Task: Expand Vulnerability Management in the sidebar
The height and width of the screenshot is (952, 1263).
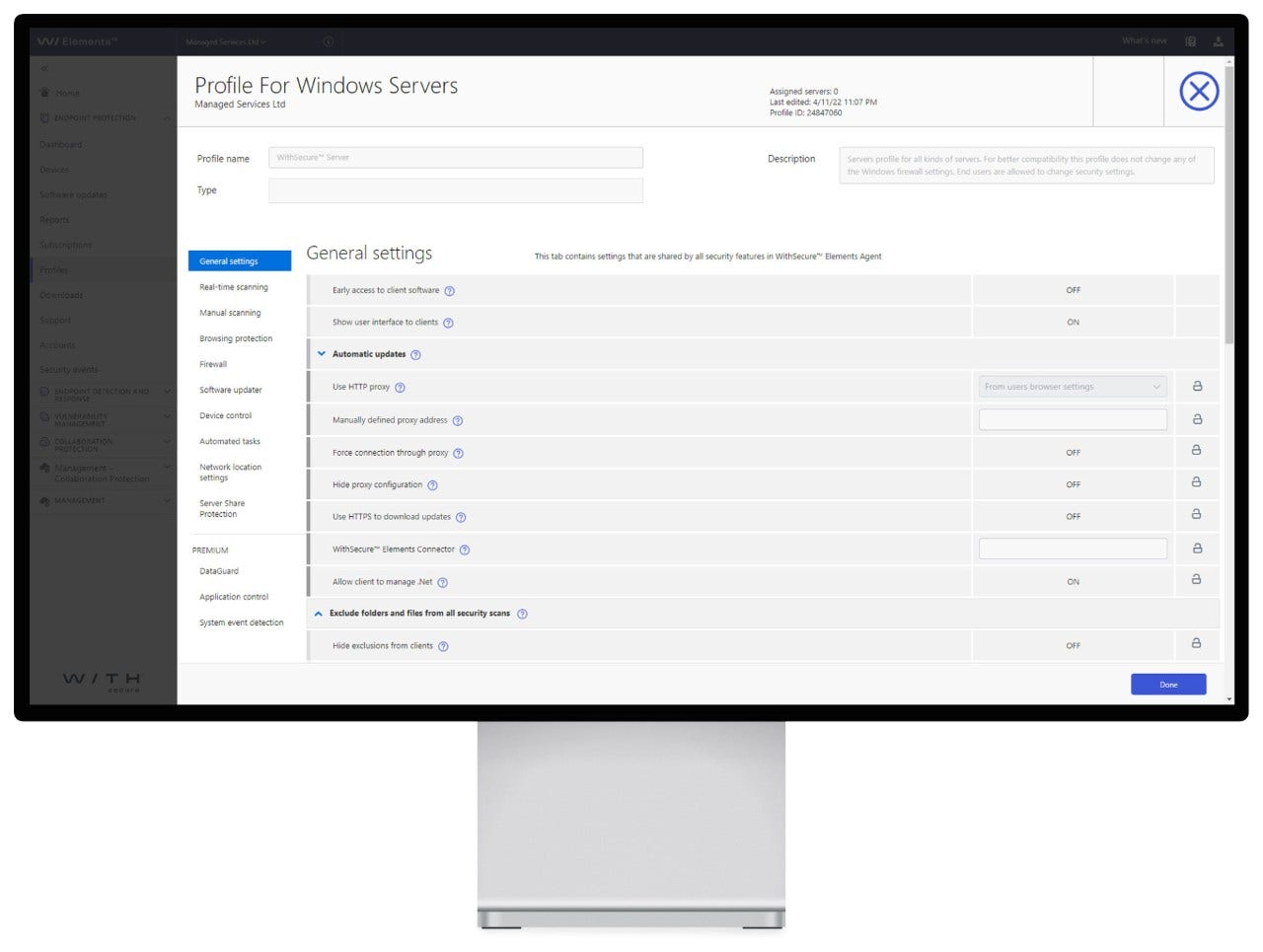Action: (166, 416)
